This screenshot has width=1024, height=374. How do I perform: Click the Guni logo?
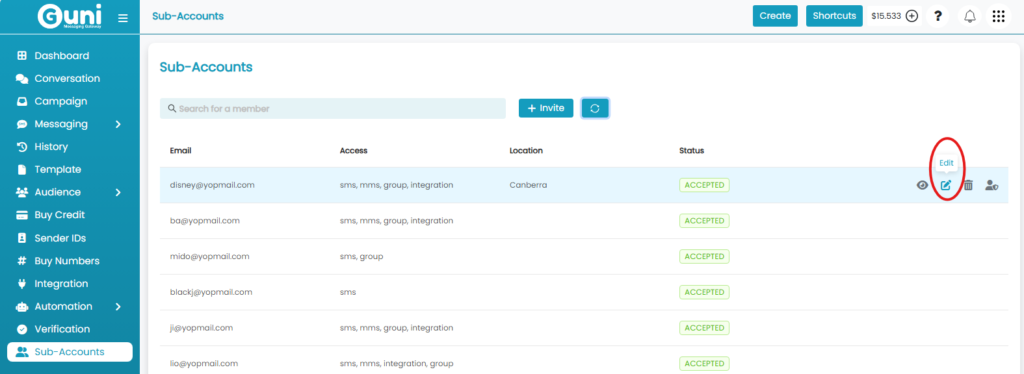point(69,16)
